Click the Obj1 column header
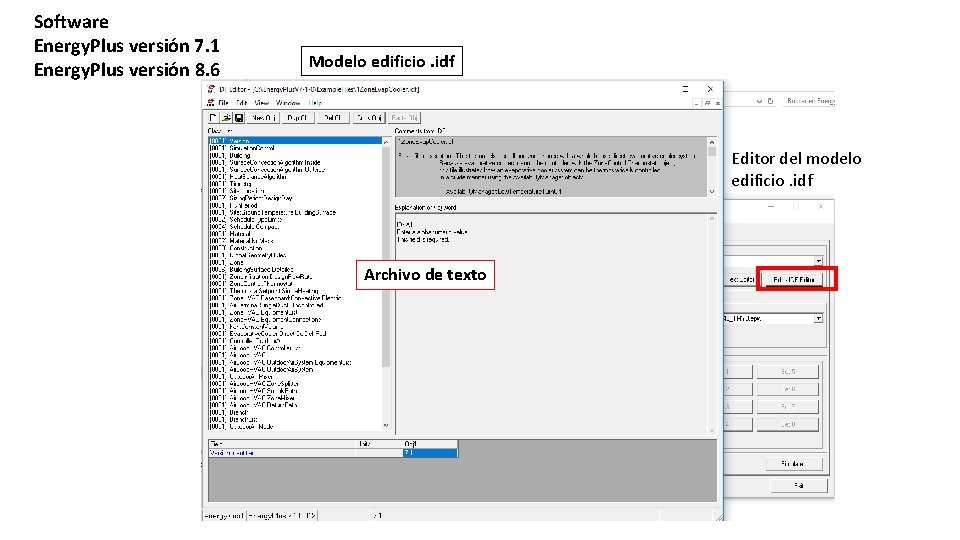The image size is (960, 540). (x=430, y=444)
